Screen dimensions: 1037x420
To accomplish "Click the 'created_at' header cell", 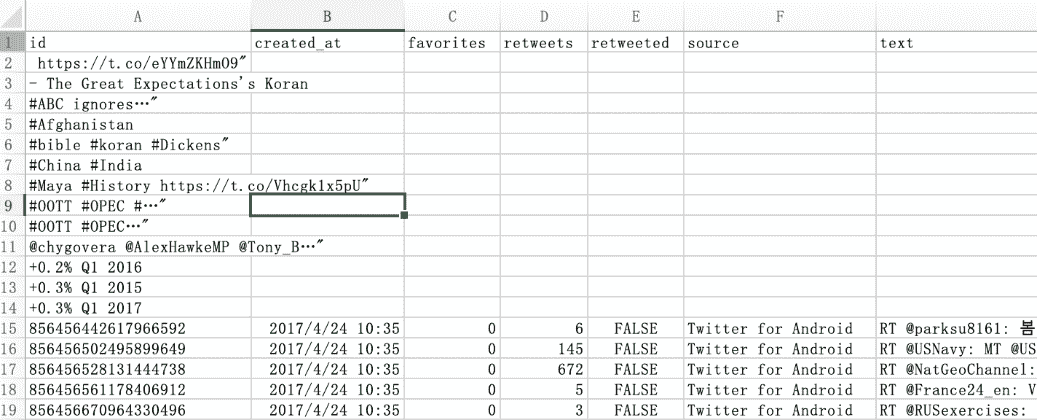I will coord(327,43).
